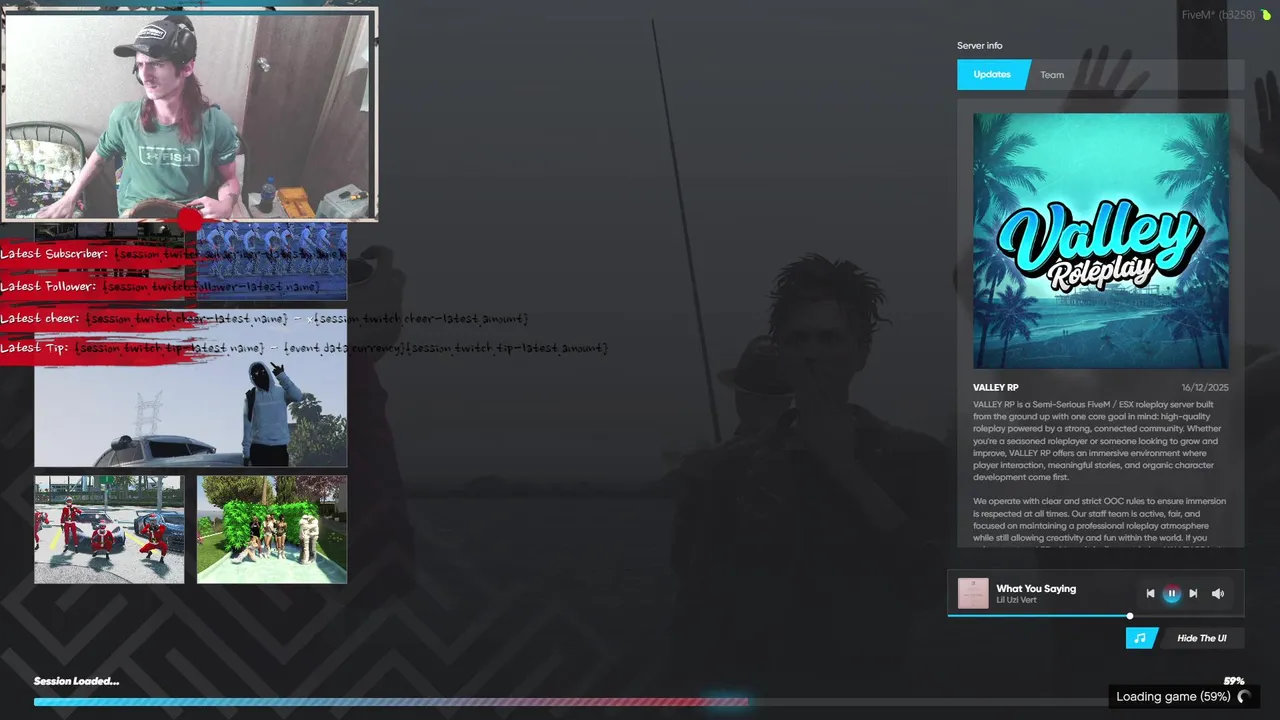This screenshot has height=720, width=1280.
Task: Open the green hedge group screenshot thumbnail
Action: [272, 529]
